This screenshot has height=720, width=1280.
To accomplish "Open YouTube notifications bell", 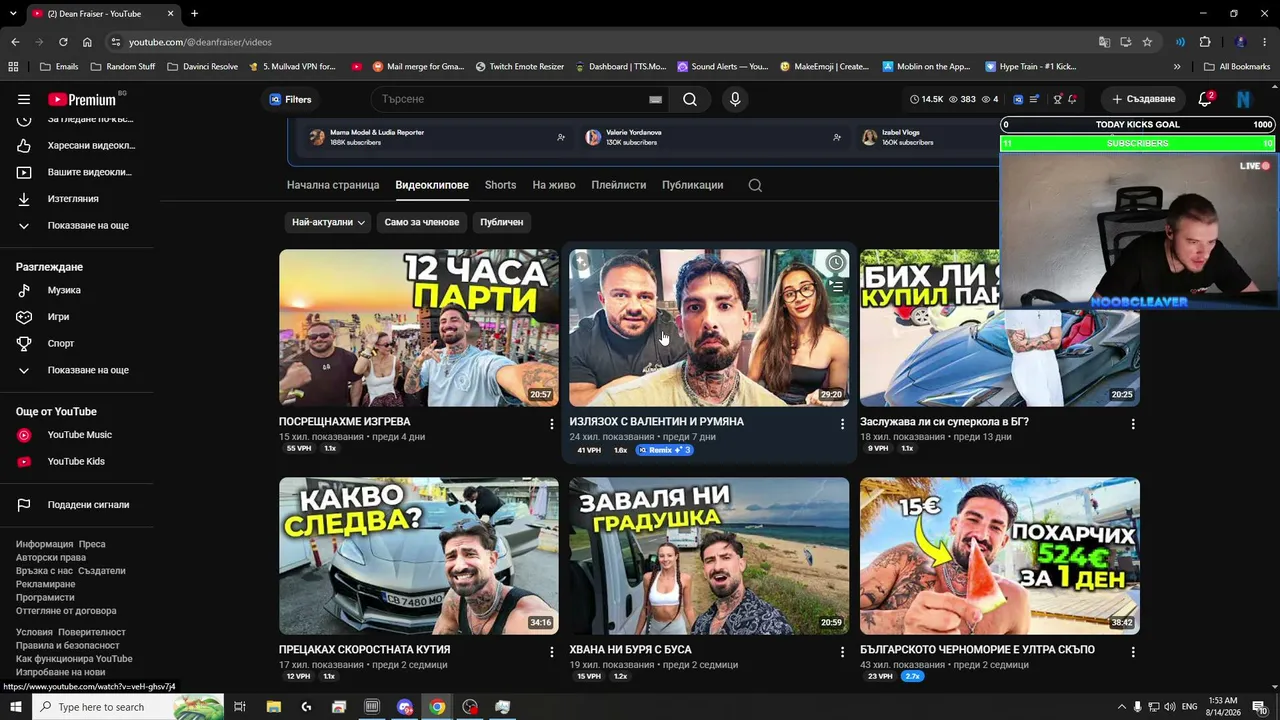I will pyautogui.click(x=1205, y=99).
